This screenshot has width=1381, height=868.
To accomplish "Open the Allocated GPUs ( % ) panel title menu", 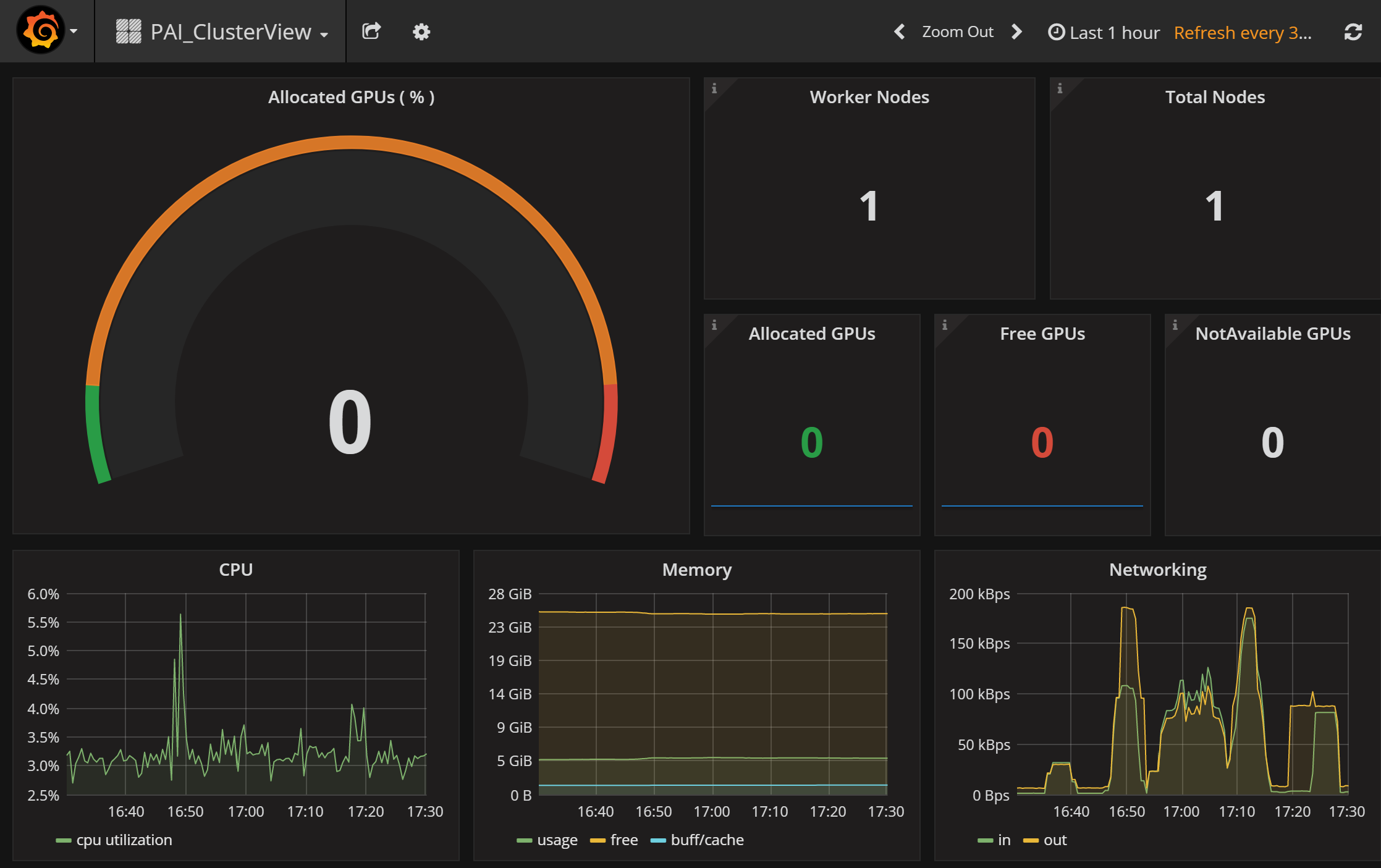I will tap(351, 97).
